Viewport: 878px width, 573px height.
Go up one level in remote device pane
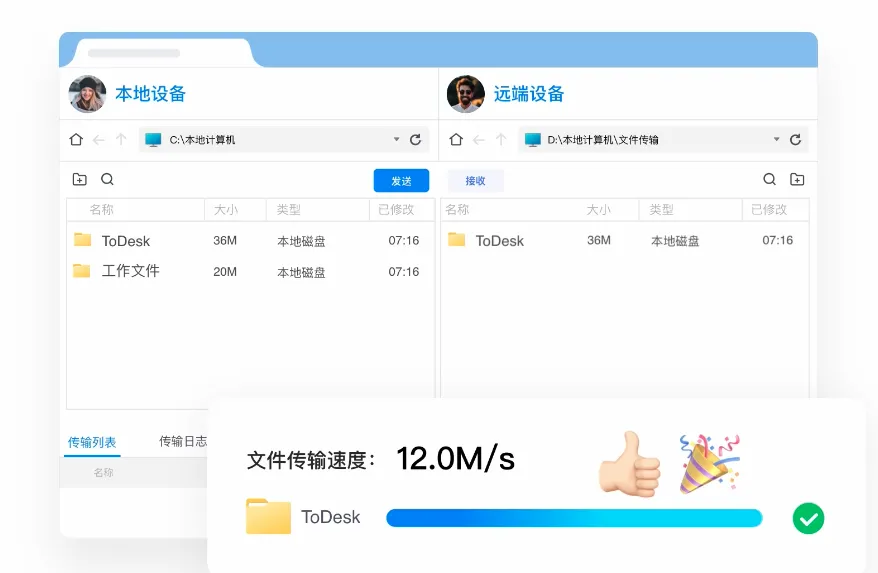[501, 139]
